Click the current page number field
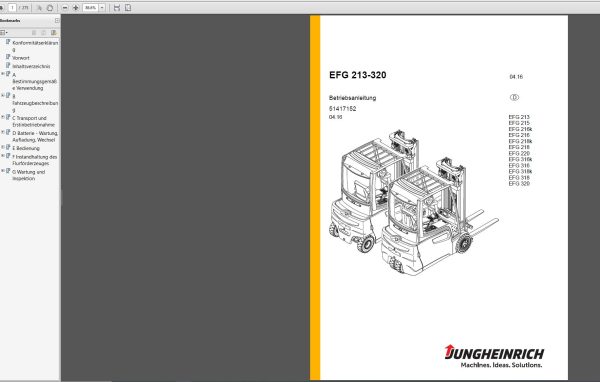The height and width of the screenshot is (382, 600). [12, 8]
